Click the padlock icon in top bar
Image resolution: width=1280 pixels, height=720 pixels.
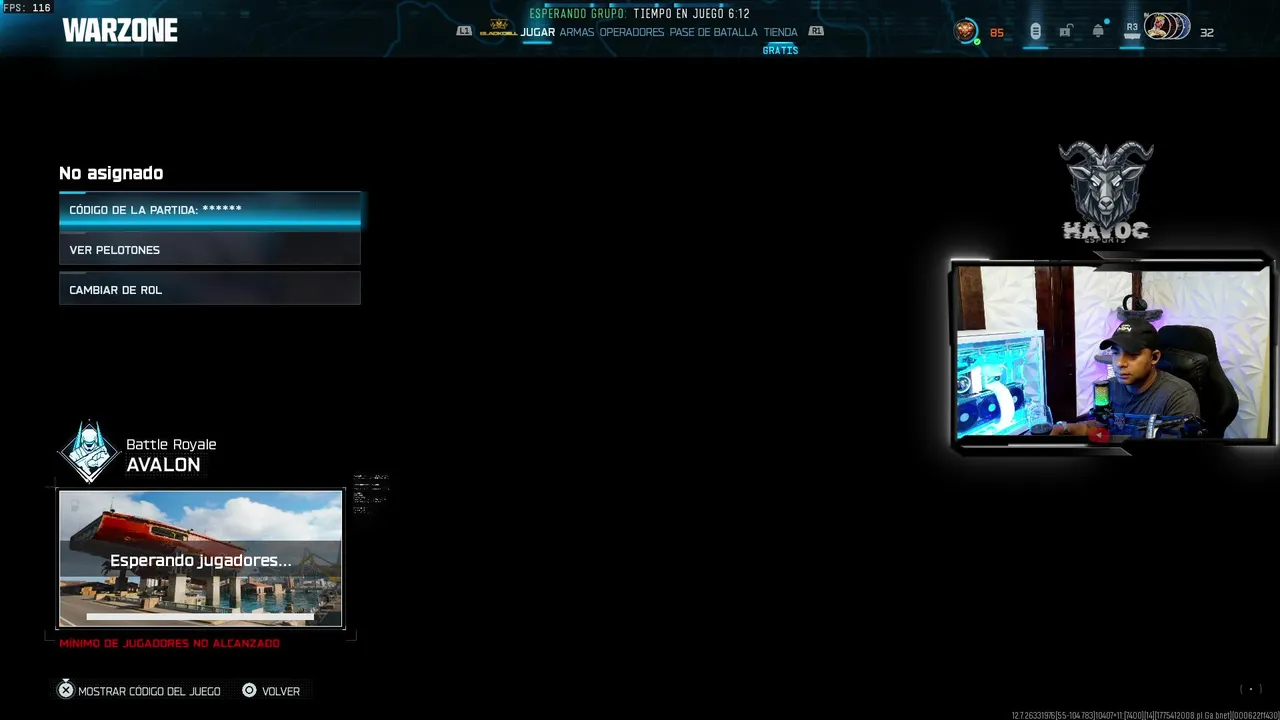coord(1066,32)
